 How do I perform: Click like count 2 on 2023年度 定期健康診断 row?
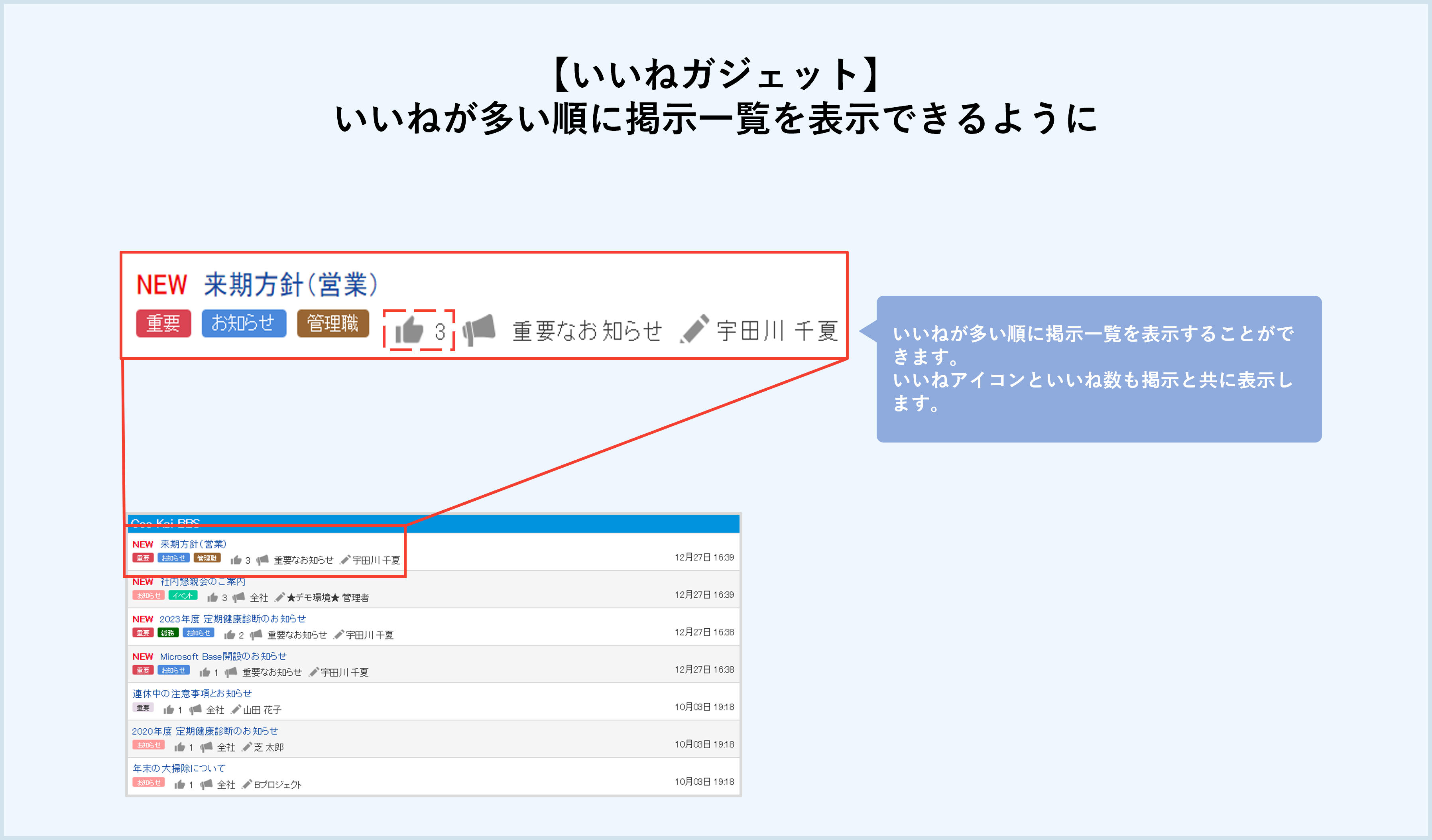[241, 635]
